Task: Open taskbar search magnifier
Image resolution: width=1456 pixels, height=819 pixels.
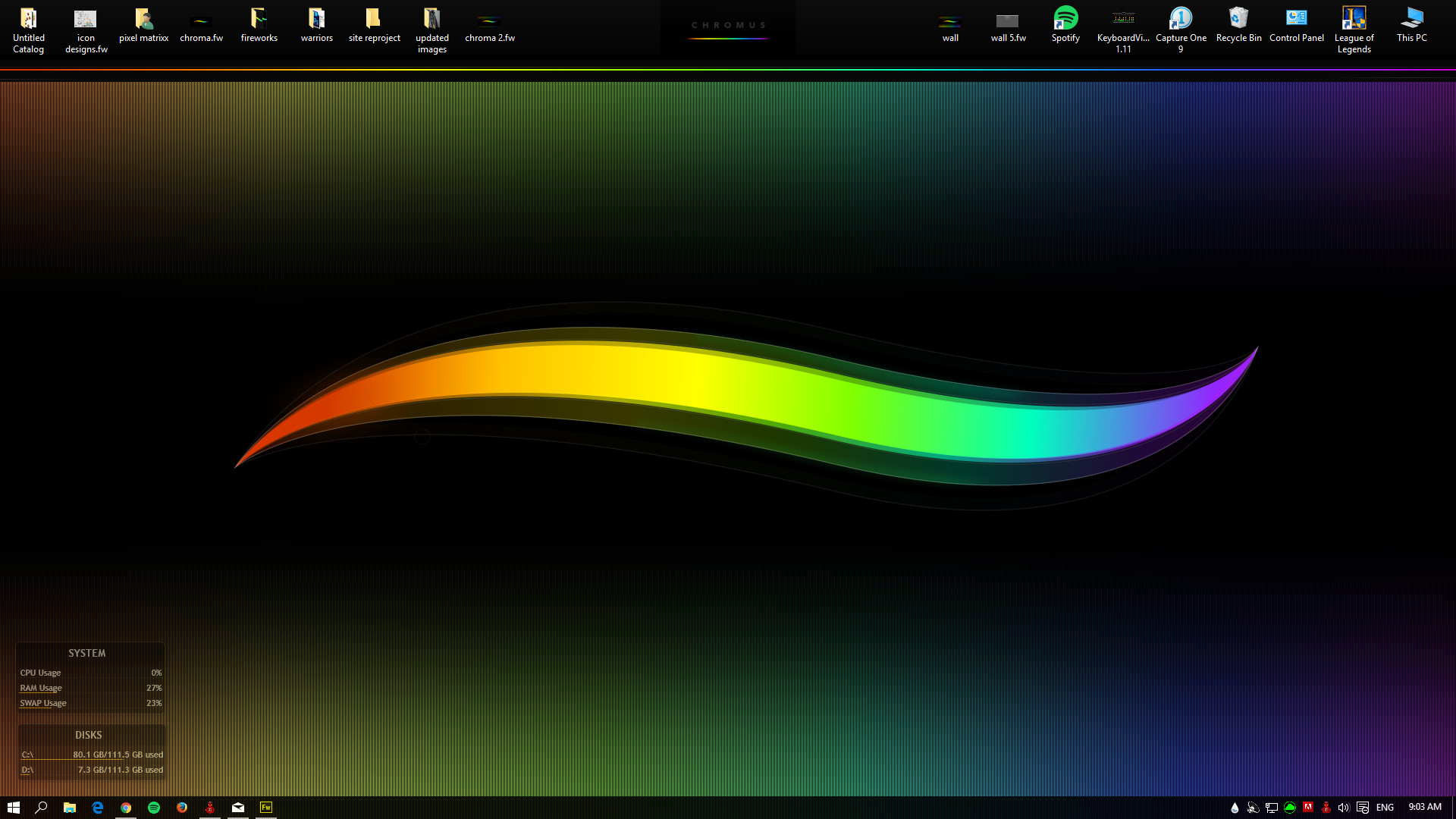Action: pos(41,808)
